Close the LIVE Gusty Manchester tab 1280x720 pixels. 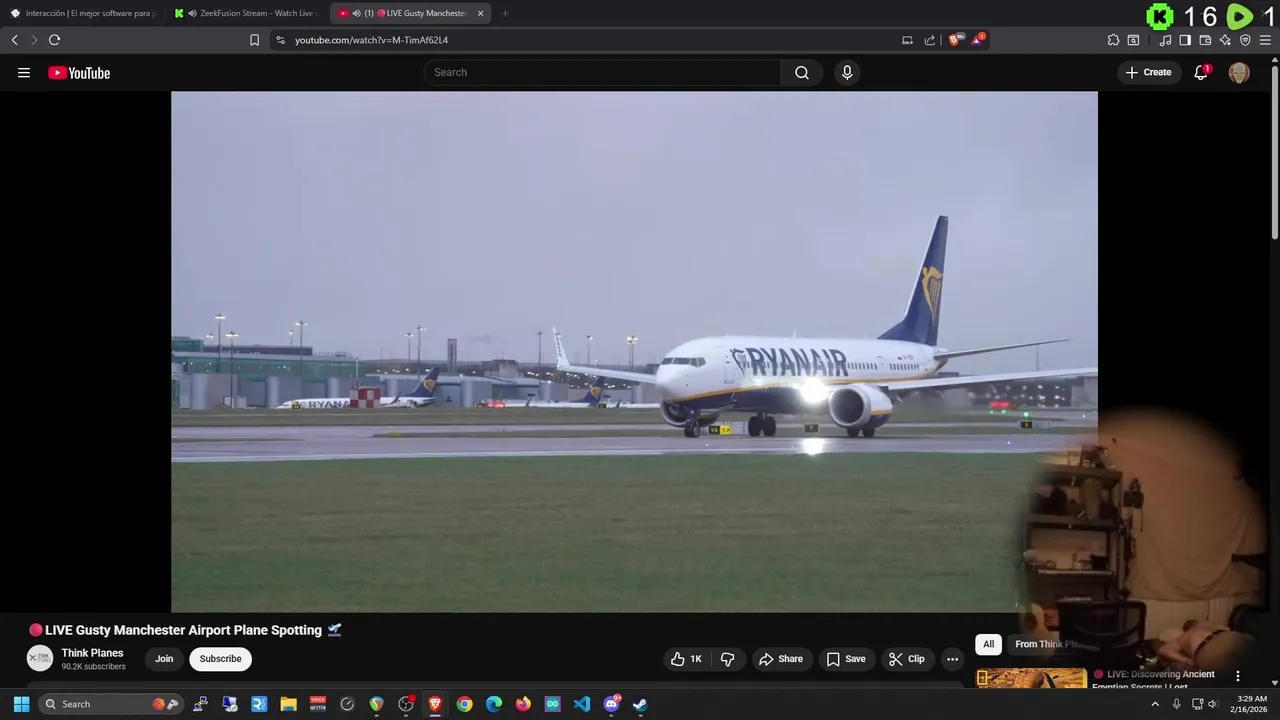[x=480, y=13]
